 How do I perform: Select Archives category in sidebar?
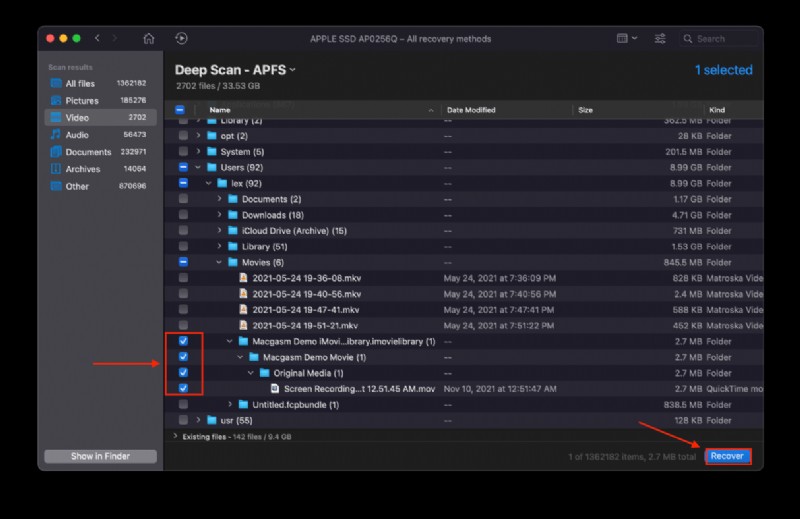tap(100, 169)
